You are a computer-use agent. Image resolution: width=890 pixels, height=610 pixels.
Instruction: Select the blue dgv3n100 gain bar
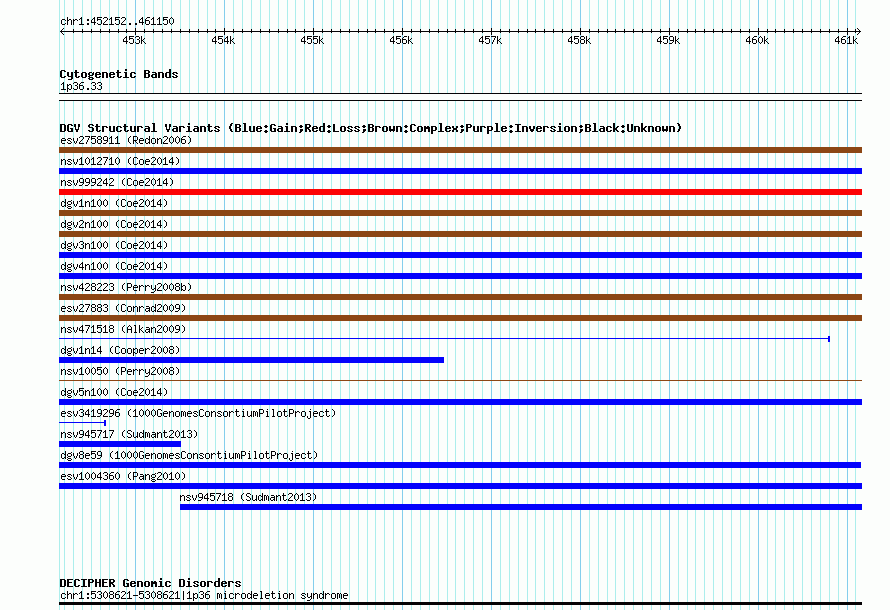(460, 255)
